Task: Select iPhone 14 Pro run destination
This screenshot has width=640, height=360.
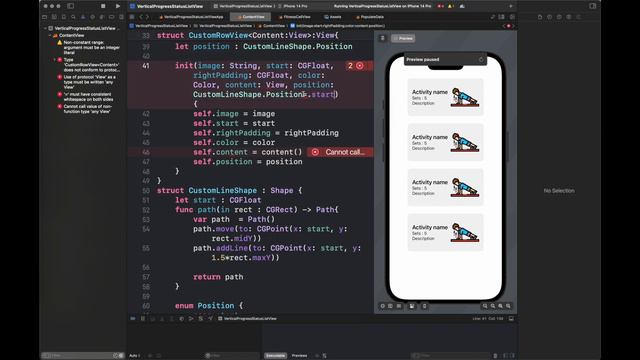Action: click(x=293, y=6)
